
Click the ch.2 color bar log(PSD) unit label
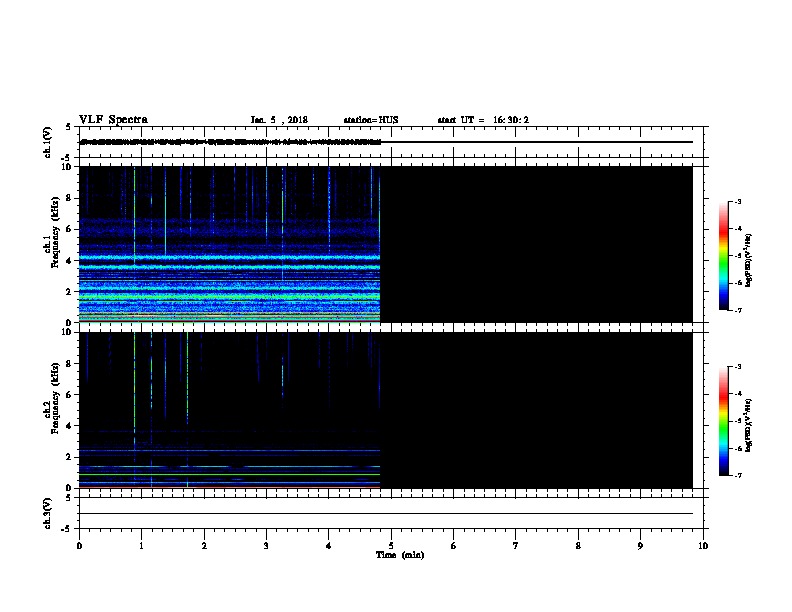748,425
